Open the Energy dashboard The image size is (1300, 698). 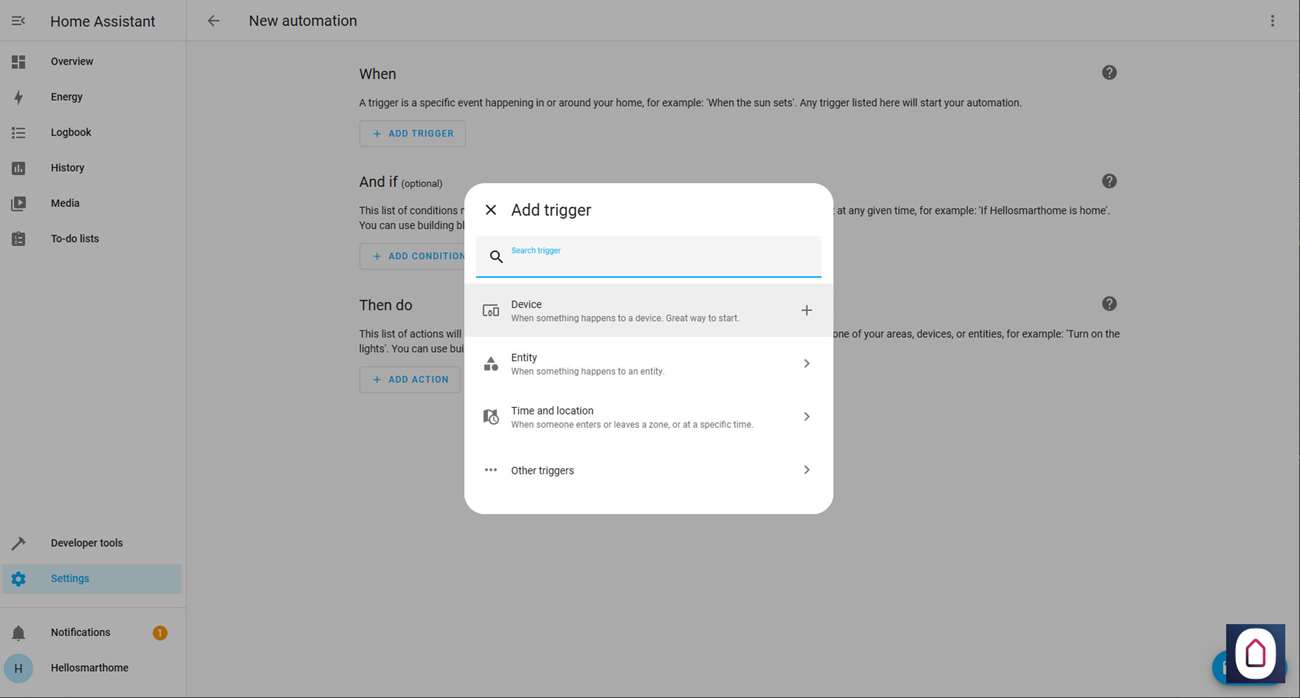pos(66,97)
